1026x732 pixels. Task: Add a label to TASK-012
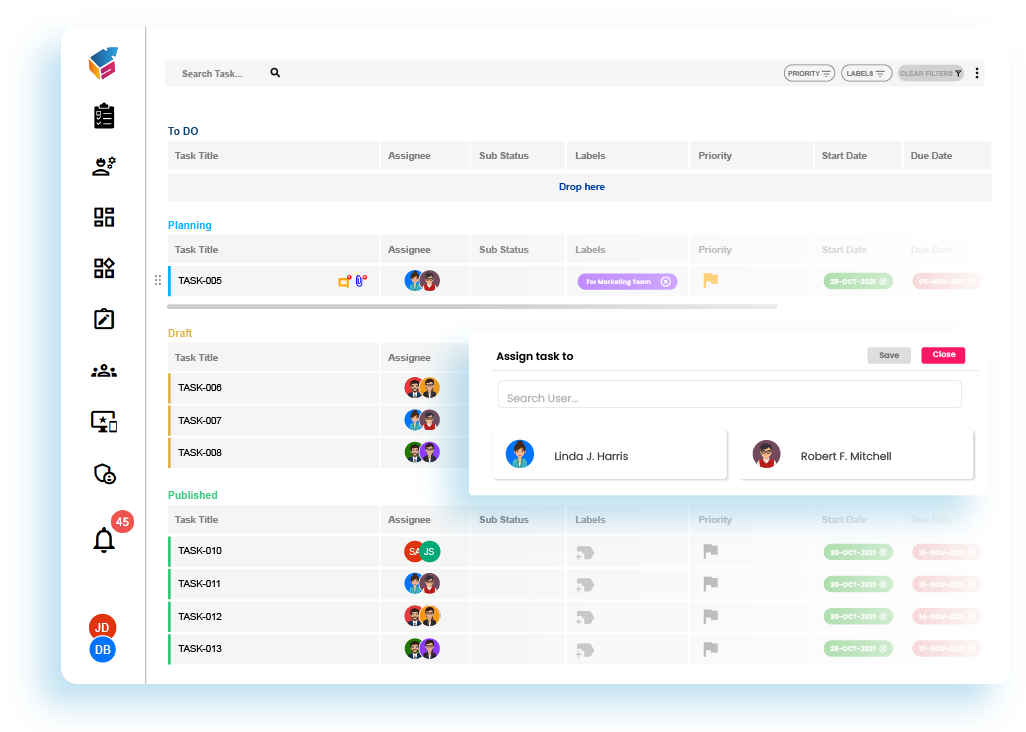tap(584, 618)
